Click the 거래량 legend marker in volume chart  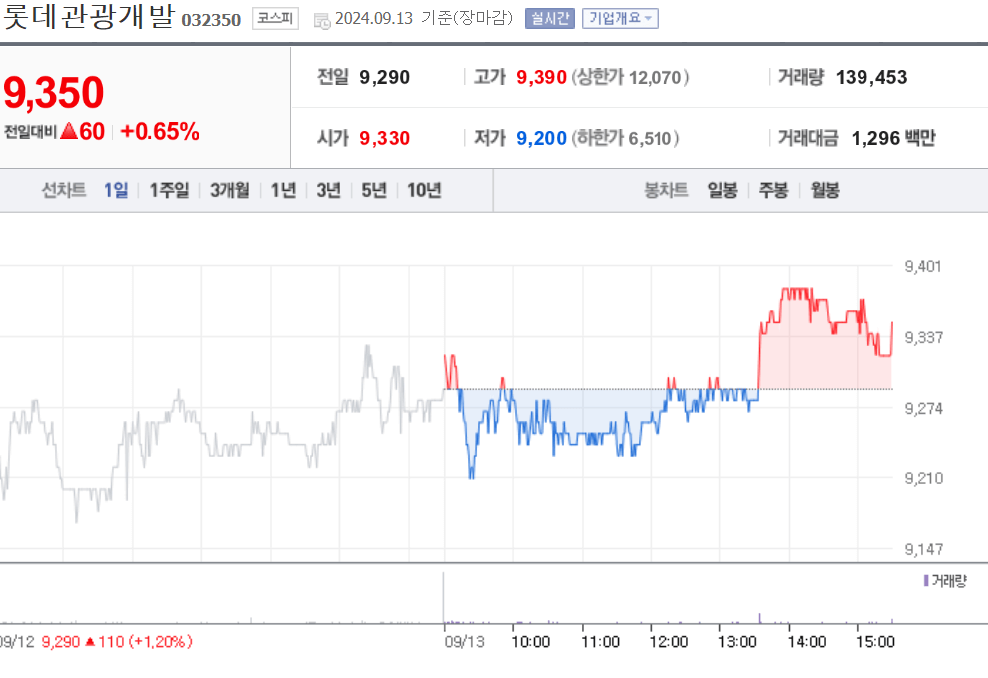(x=926, y=580)
